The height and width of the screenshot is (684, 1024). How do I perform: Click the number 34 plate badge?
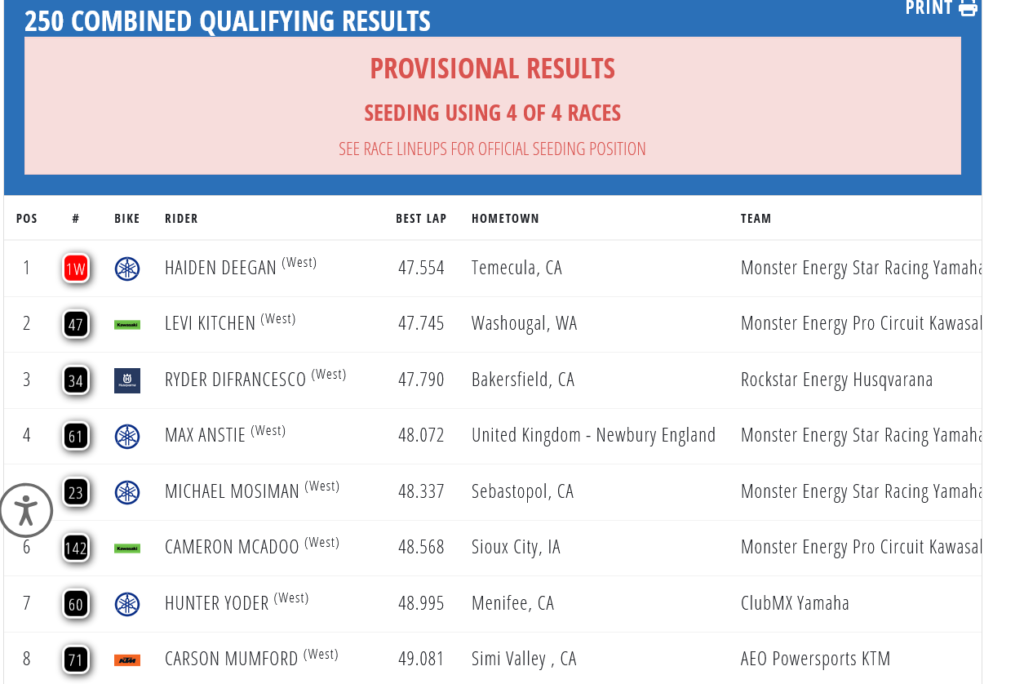click(76, 380)
